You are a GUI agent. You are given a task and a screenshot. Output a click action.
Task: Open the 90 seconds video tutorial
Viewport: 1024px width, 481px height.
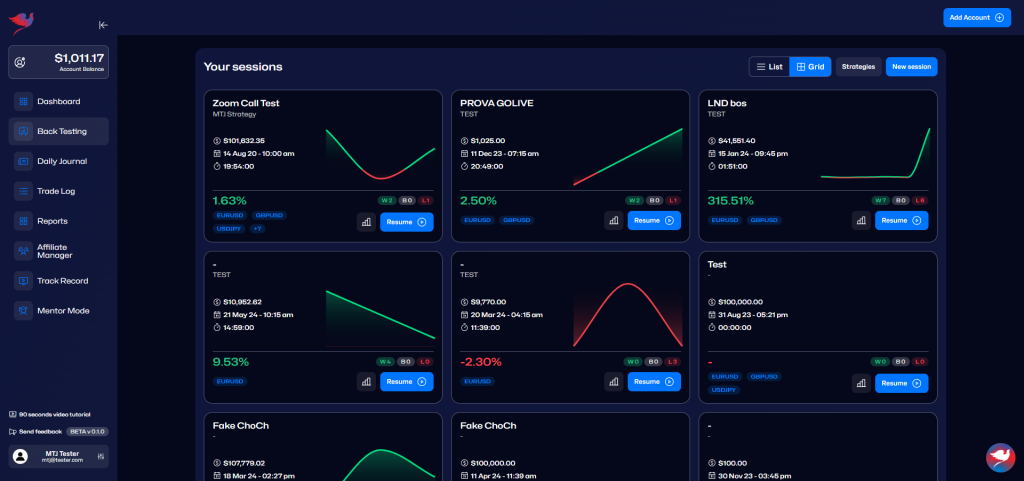(50, 414)
